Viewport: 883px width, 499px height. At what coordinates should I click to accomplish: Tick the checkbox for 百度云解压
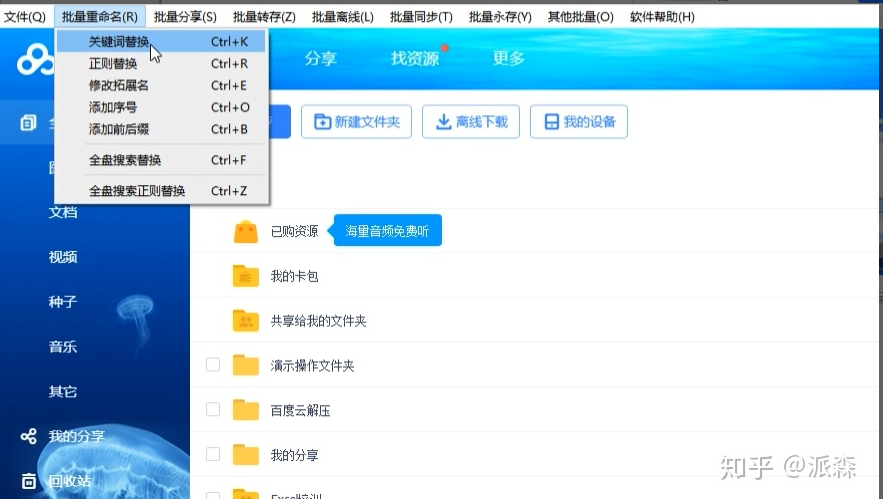[213, 409]
